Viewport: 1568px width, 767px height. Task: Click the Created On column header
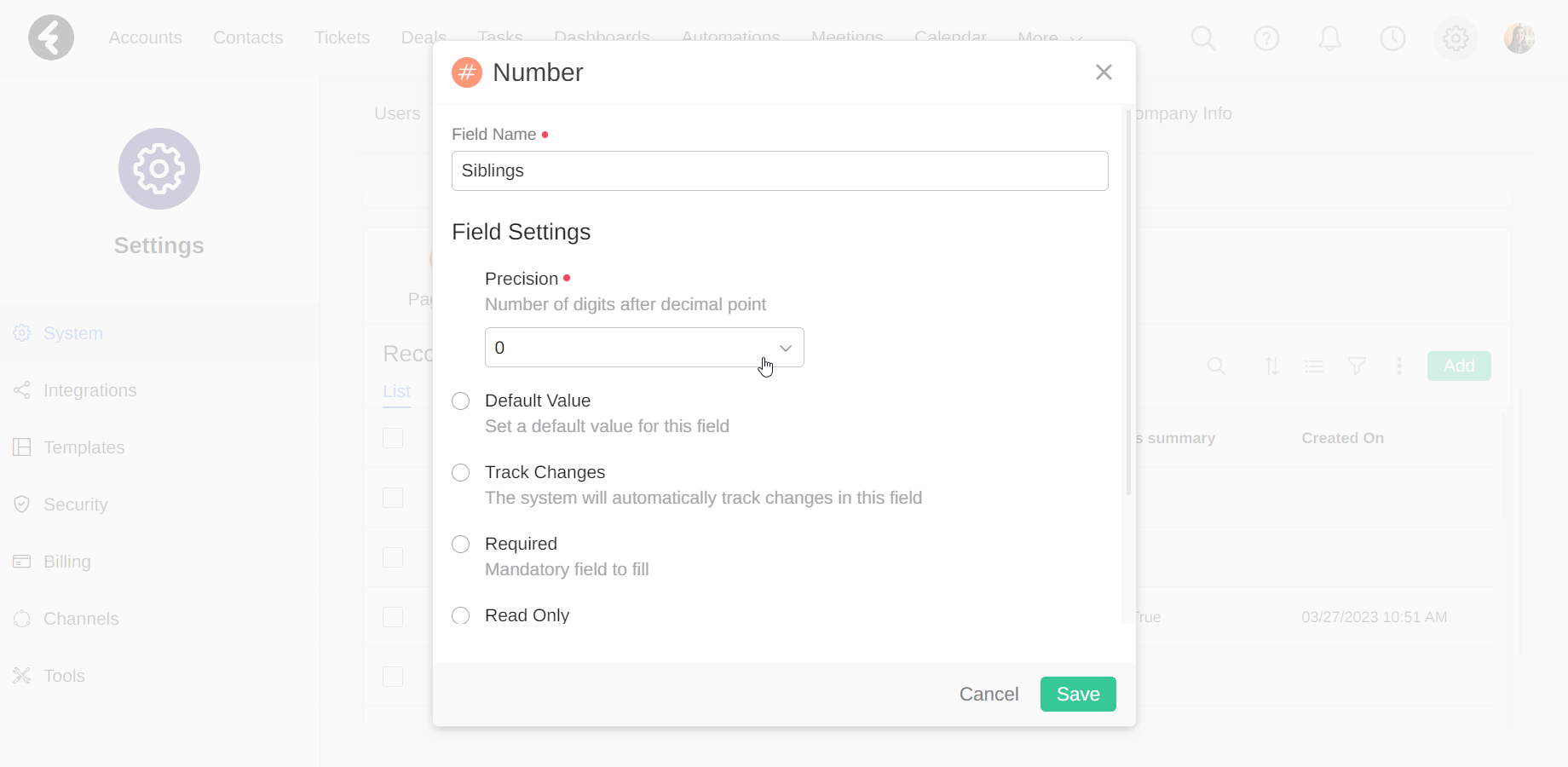point(1342,438)
